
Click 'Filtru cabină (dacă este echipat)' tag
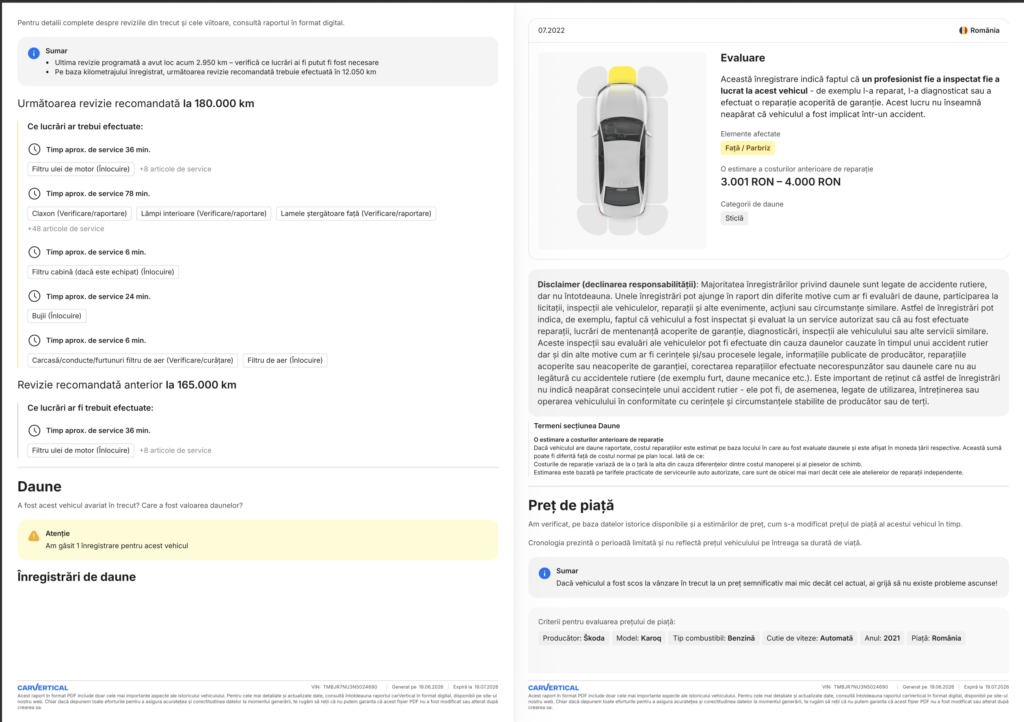[103, 272]
